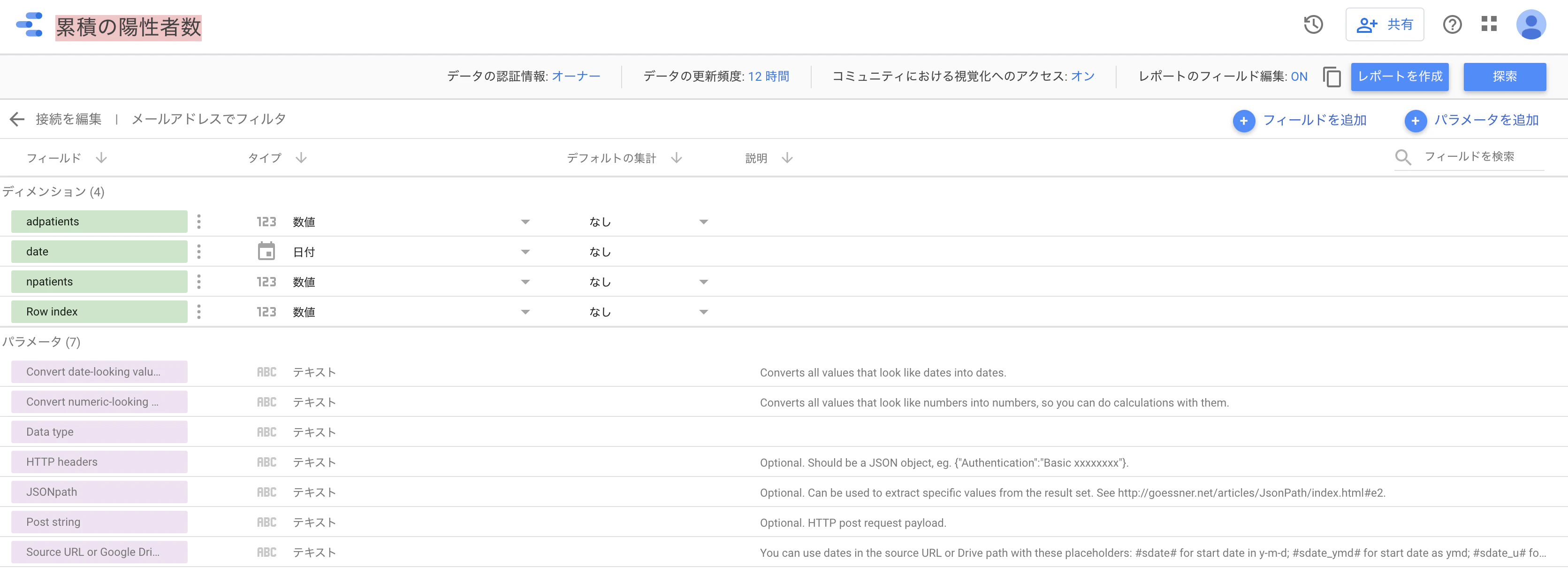Select メールアドレスでフィルタ option
Screen dimensions: 1568x584
pos(208,119)
